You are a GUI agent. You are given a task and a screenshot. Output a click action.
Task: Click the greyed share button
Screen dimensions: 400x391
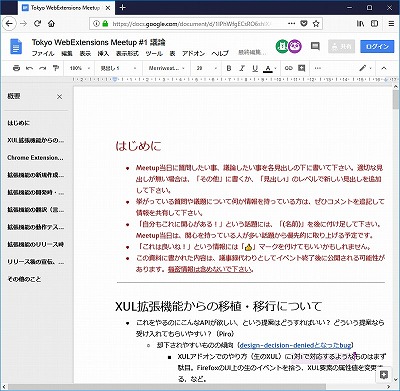pos(341,46)
